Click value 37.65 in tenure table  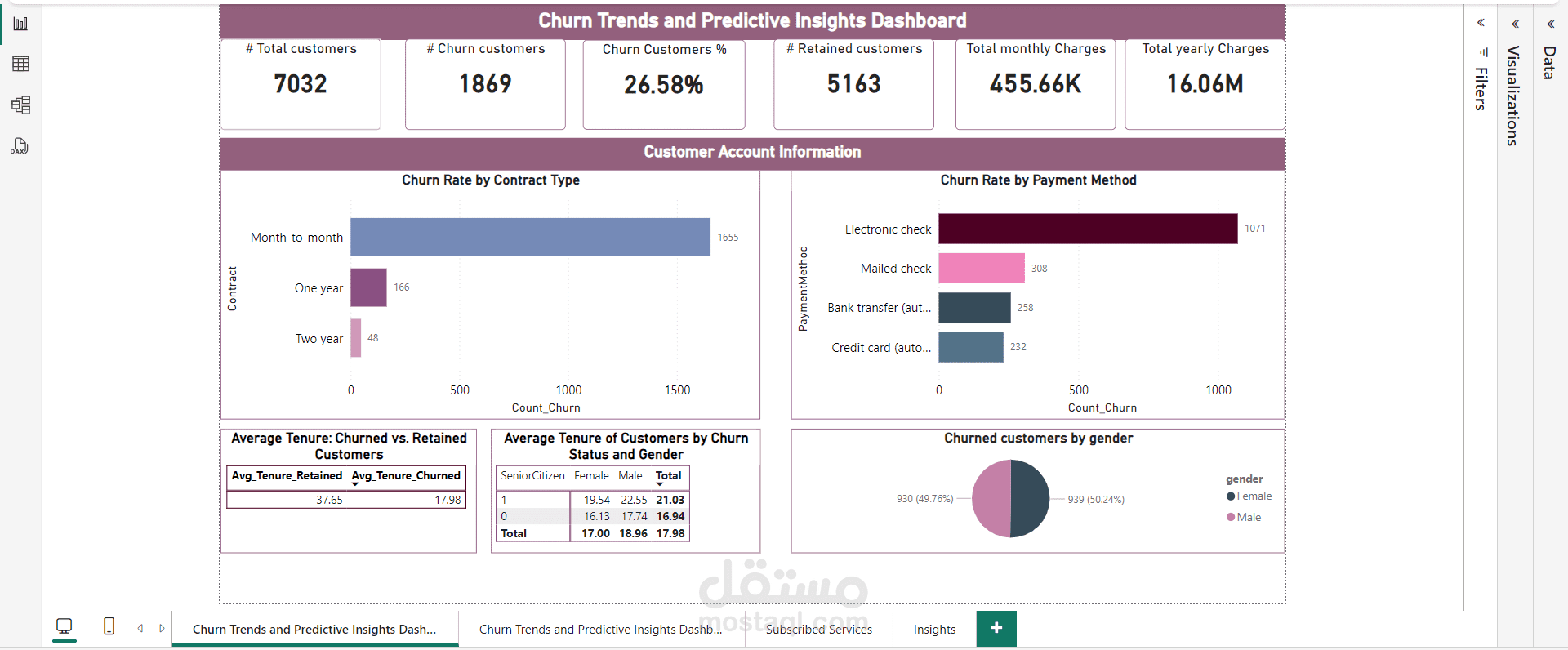[329, 500]
